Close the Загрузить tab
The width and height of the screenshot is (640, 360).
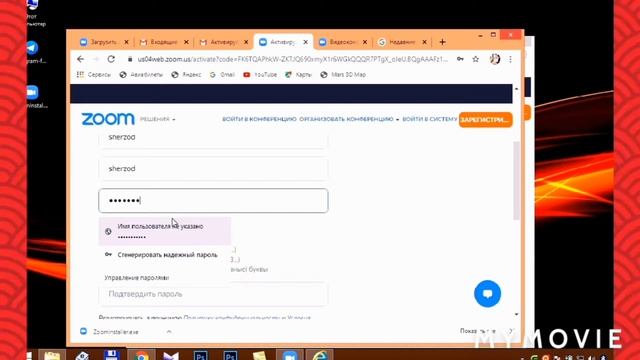point(127,42)
